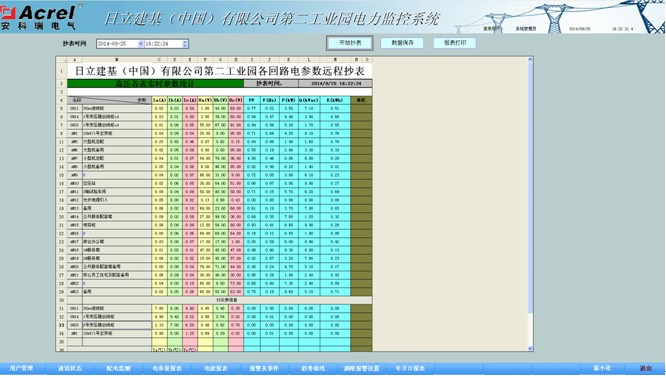
Task: Open the 趋势曲线 menu item
Action: [x=313, y=368]
